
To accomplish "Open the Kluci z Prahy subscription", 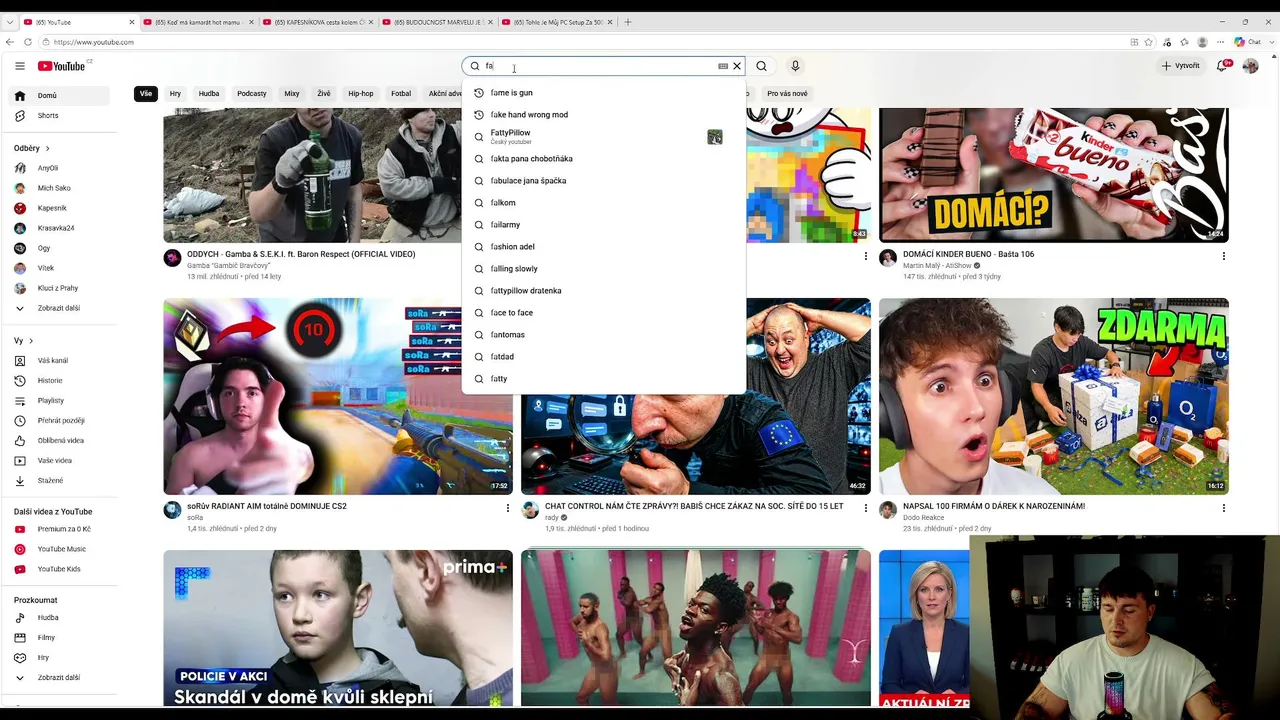I will coord(59,288).
